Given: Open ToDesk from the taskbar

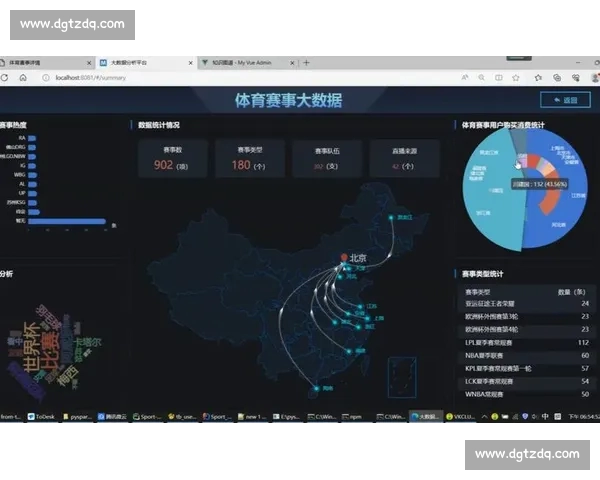Looking at the screenshot, I should pos(41,417).
